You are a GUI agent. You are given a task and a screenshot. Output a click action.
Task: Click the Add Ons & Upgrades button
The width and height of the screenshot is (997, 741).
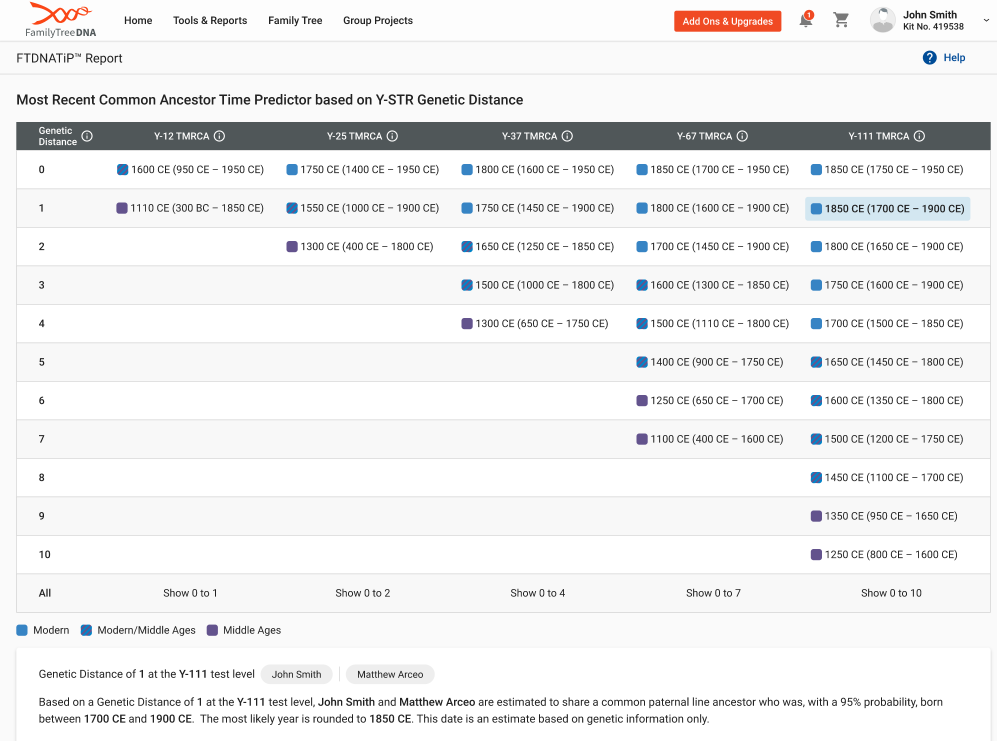727,20
